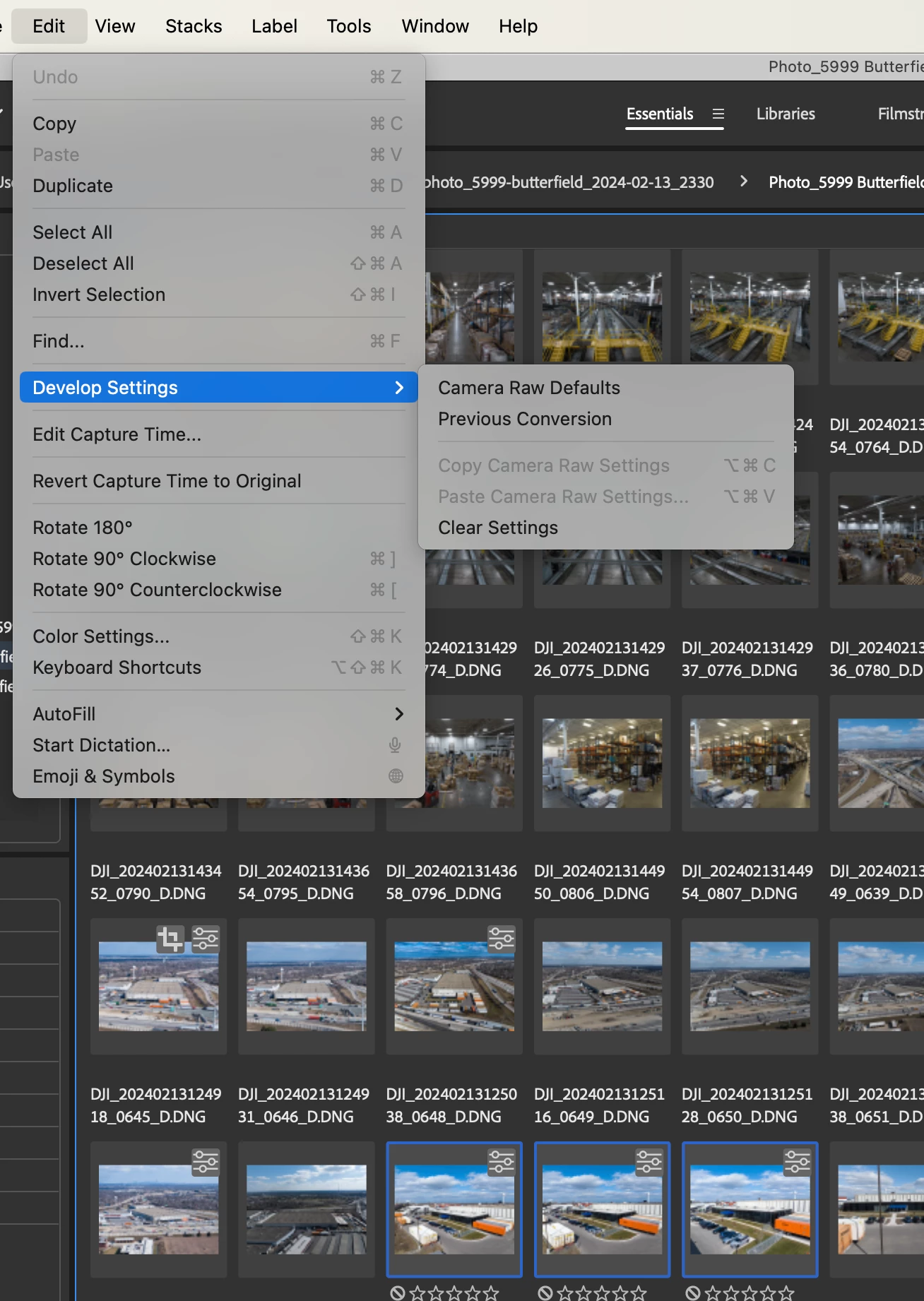924x1301 pixels.
Task: Click the filename DJI_20240213124931_0646_D.DNG
Action: pyautogui.click(x=304, y=1105)
